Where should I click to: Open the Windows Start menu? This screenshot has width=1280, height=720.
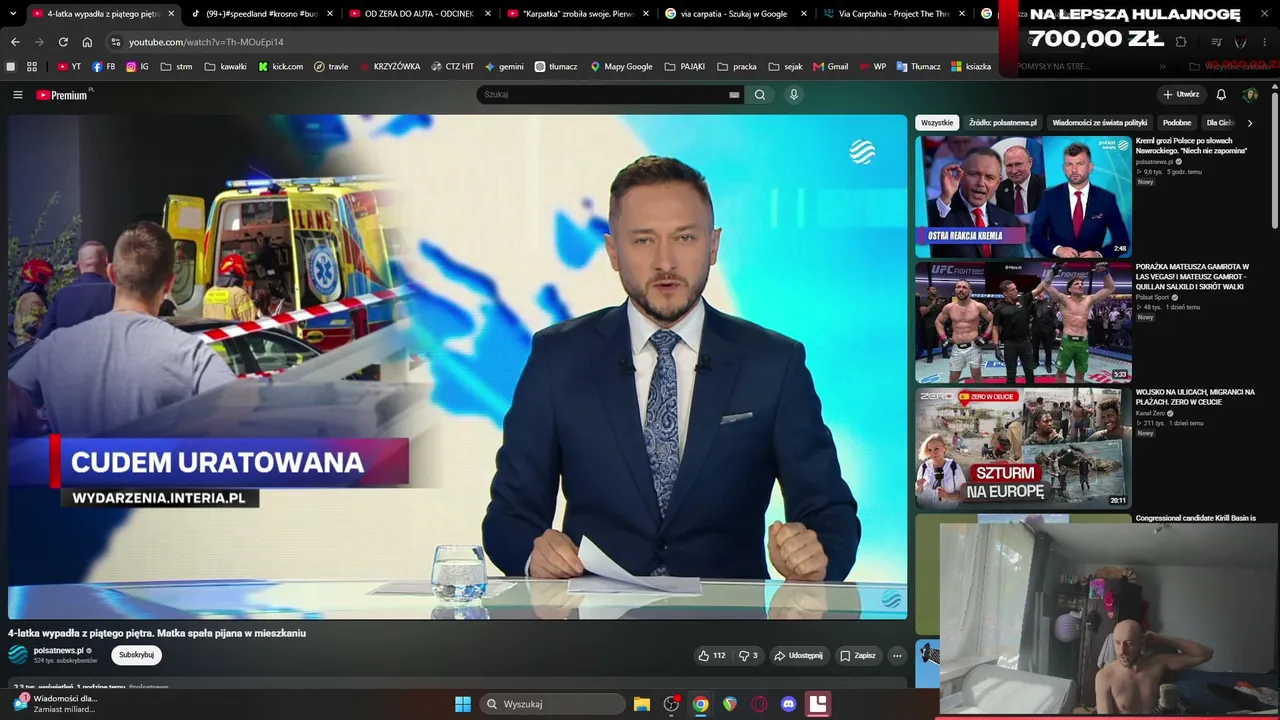coord(463,704)
